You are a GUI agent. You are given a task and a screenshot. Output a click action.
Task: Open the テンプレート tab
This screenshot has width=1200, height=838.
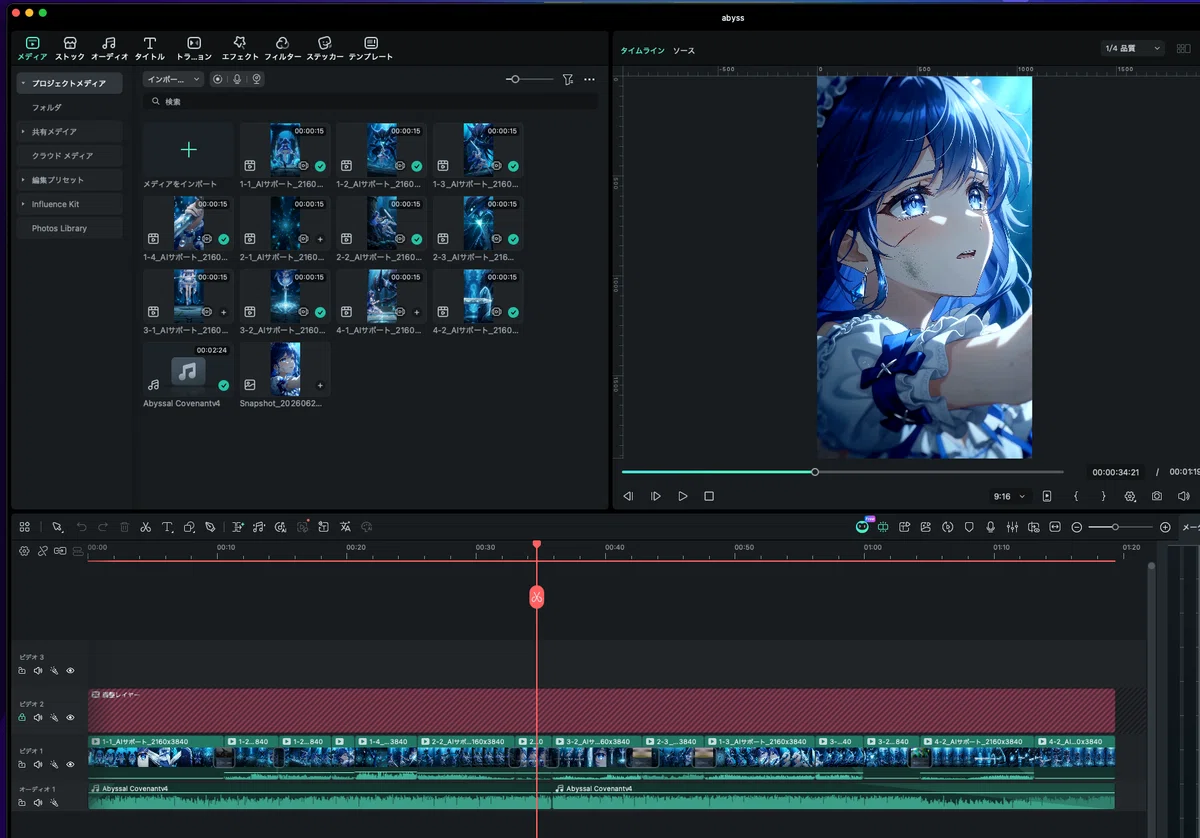point(370,48)
